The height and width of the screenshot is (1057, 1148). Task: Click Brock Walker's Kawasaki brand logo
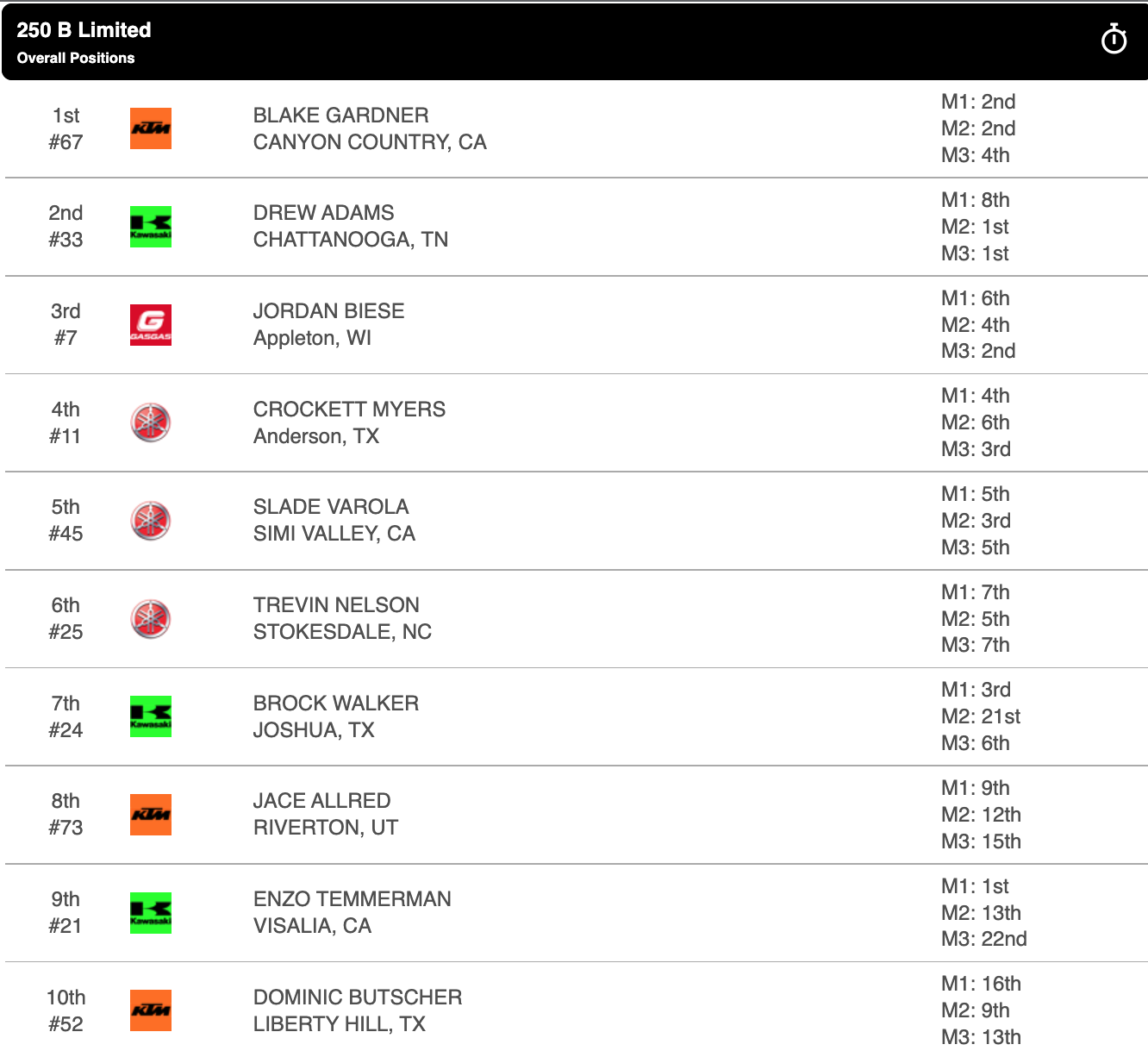point(151,716)
